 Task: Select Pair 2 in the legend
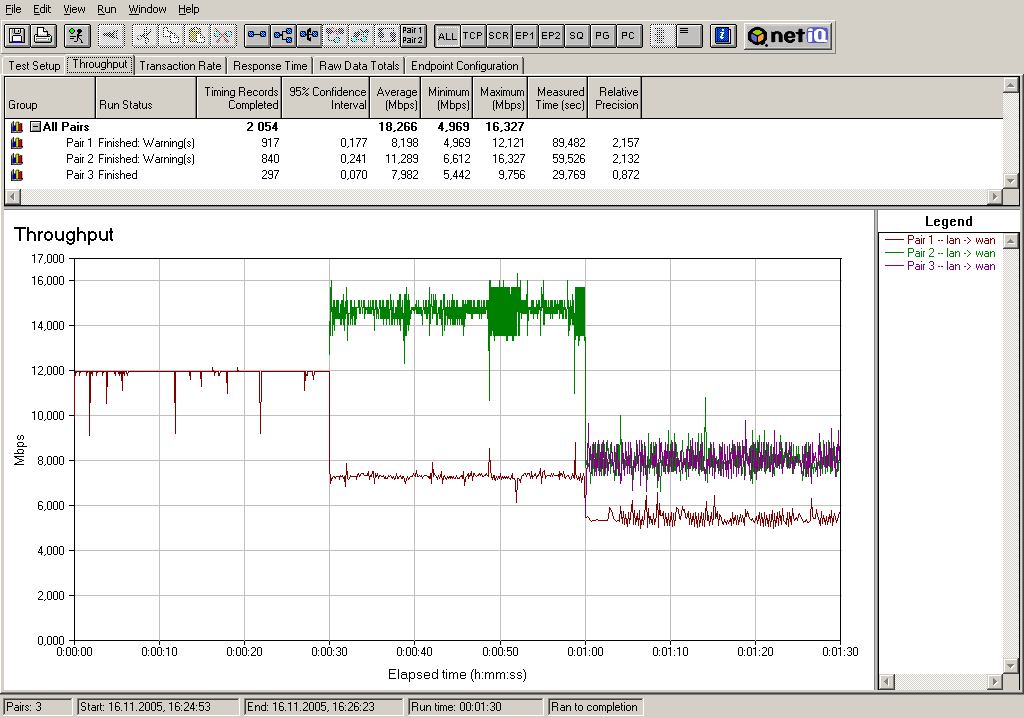tap(949, 253)
